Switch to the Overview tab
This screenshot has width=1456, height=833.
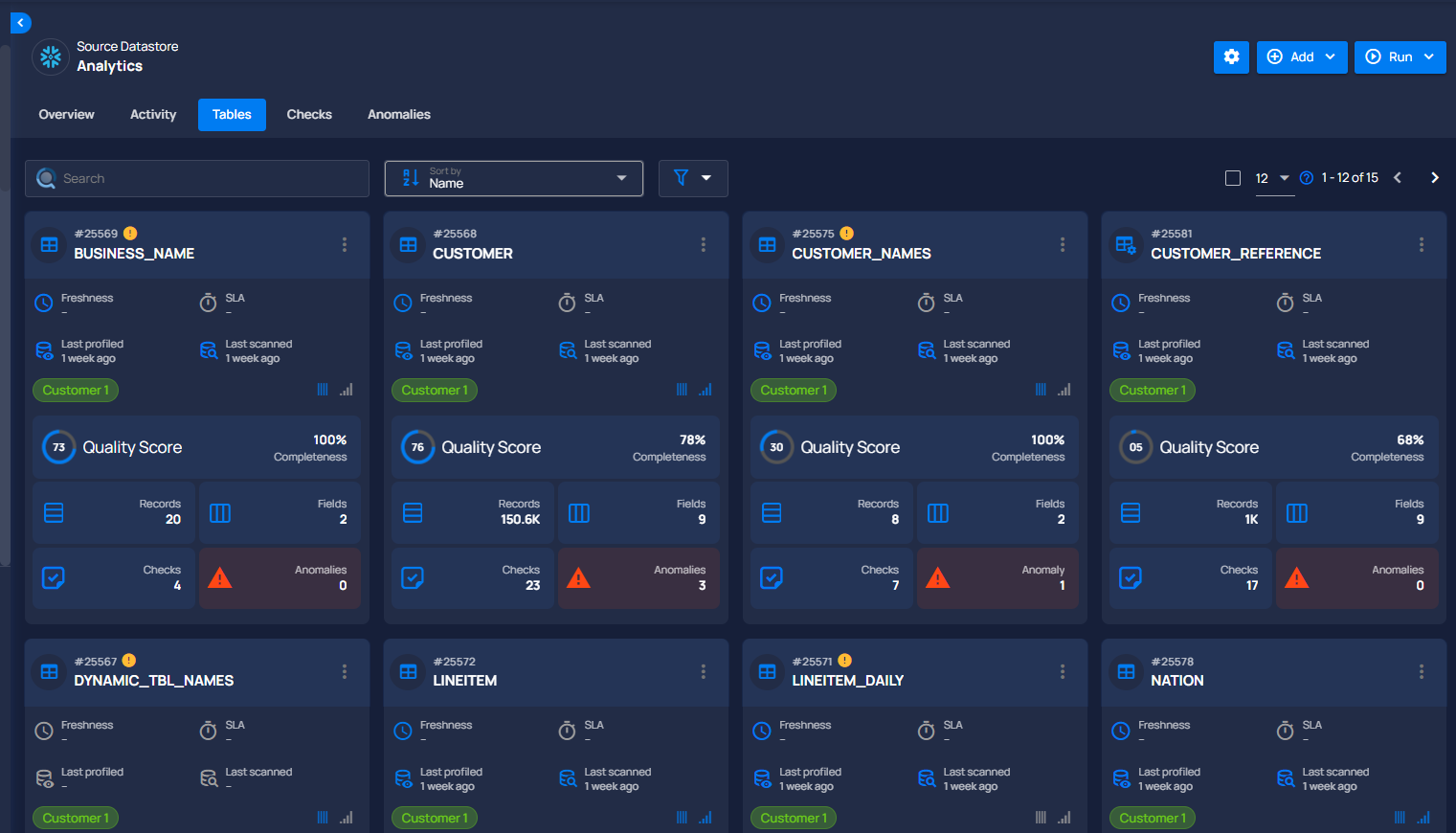coord(66,114)
